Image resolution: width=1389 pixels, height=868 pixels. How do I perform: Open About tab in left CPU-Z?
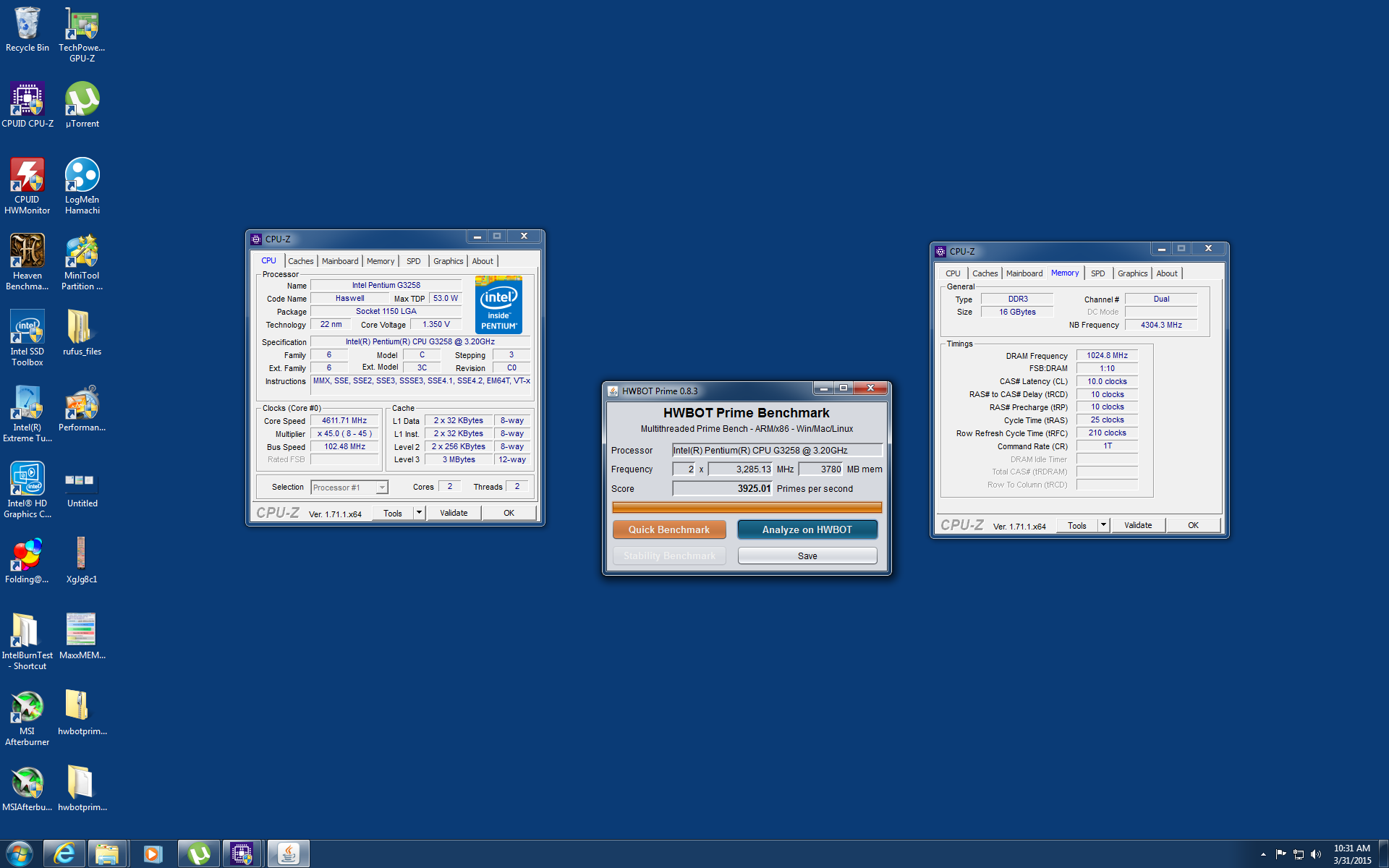pos(483,261)
